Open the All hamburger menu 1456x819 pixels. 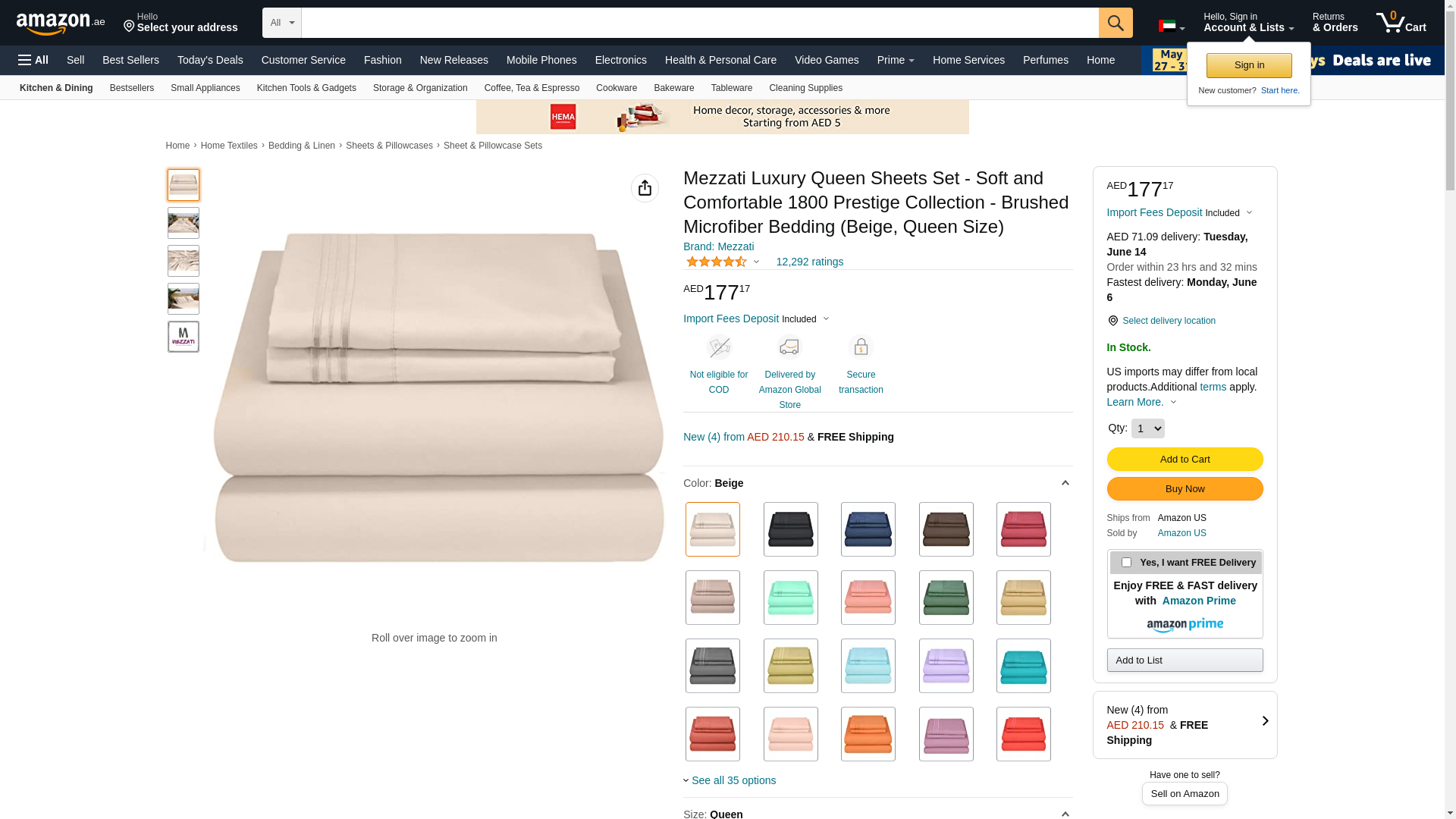[x=33, y=60]
